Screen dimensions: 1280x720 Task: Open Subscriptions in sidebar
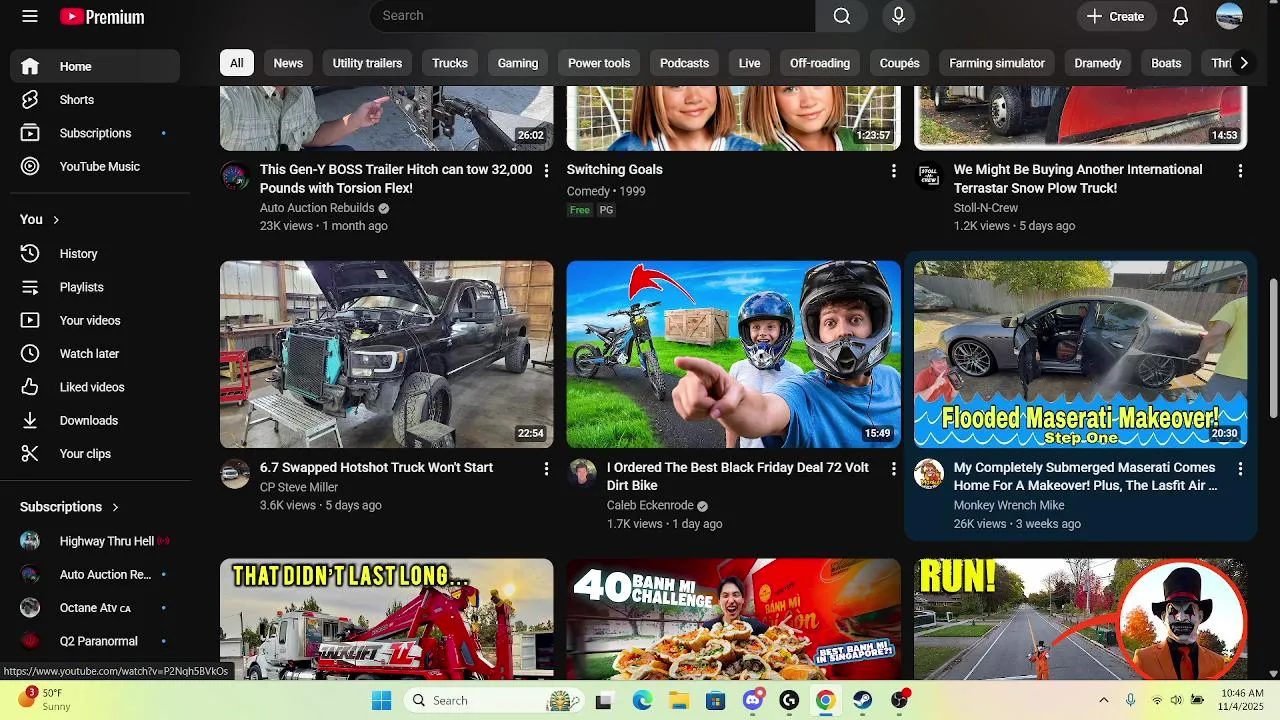(x=95, y=133)
